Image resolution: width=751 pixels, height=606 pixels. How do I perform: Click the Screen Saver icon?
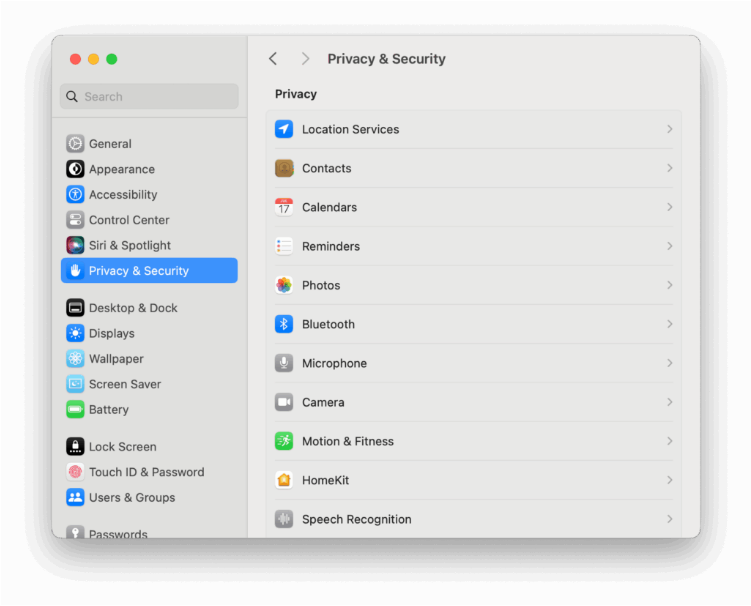75,384
